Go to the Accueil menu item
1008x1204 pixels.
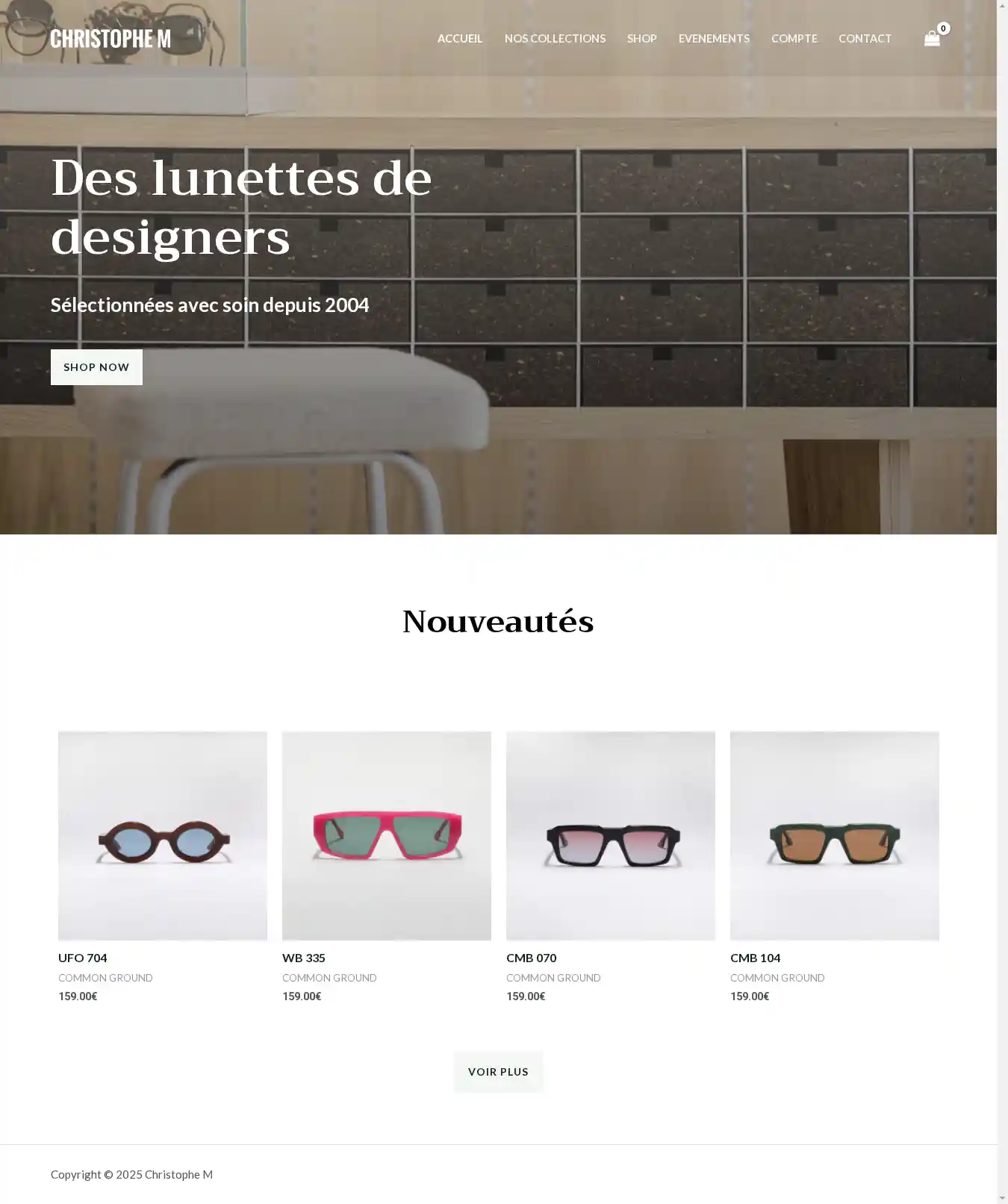460,39
